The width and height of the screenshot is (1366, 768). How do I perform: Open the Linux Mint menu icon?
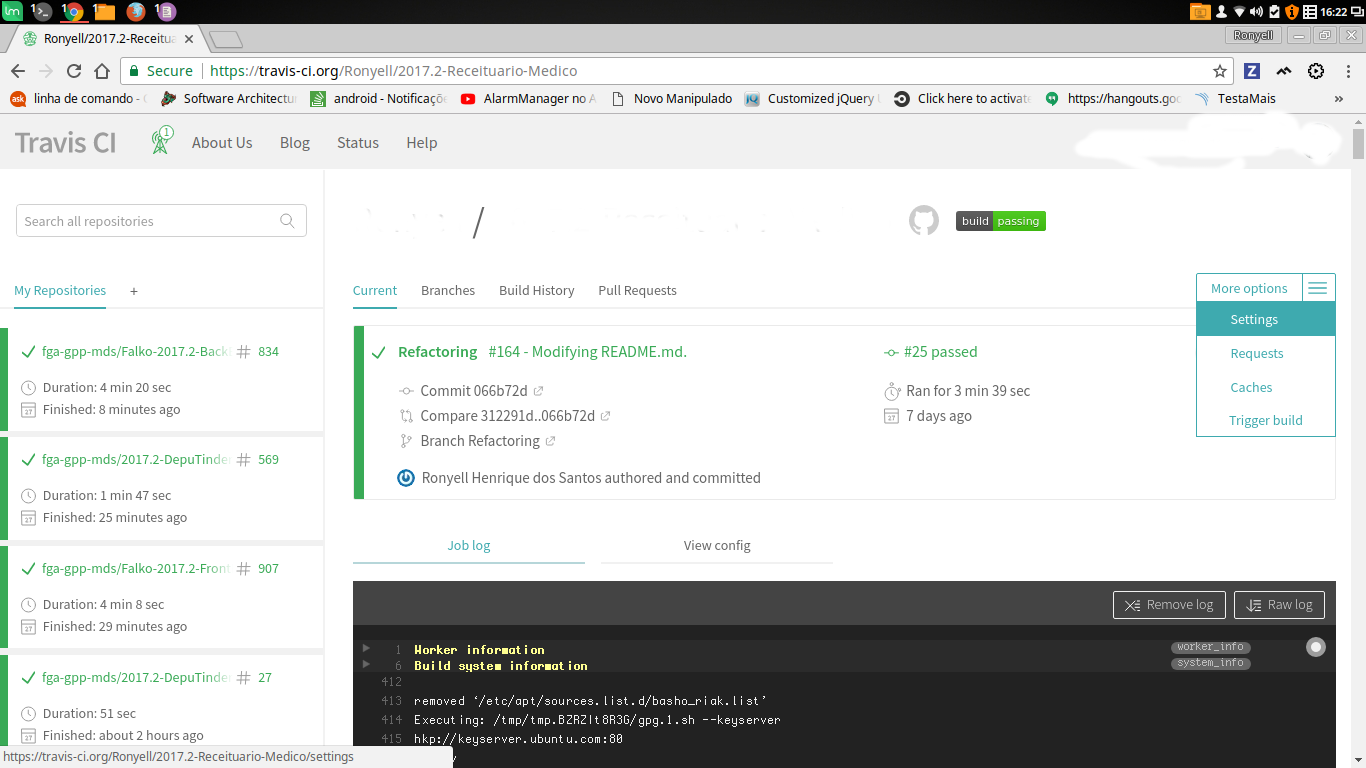[x=12, y=11]
